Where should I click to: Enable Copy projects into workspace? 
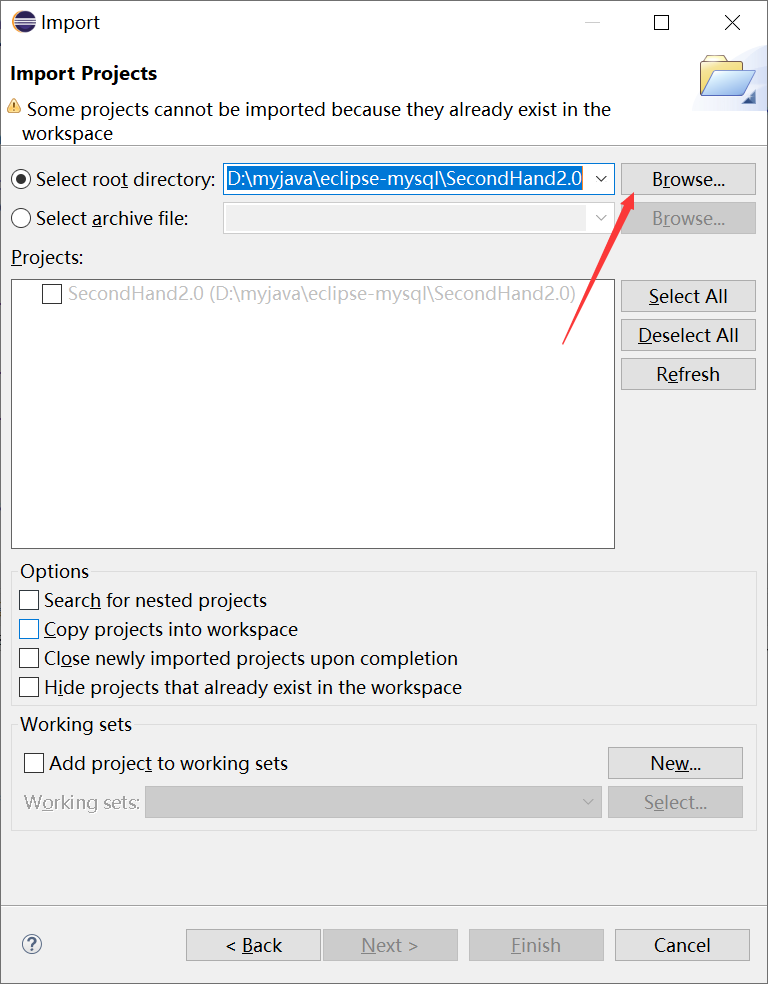[29, 629]
